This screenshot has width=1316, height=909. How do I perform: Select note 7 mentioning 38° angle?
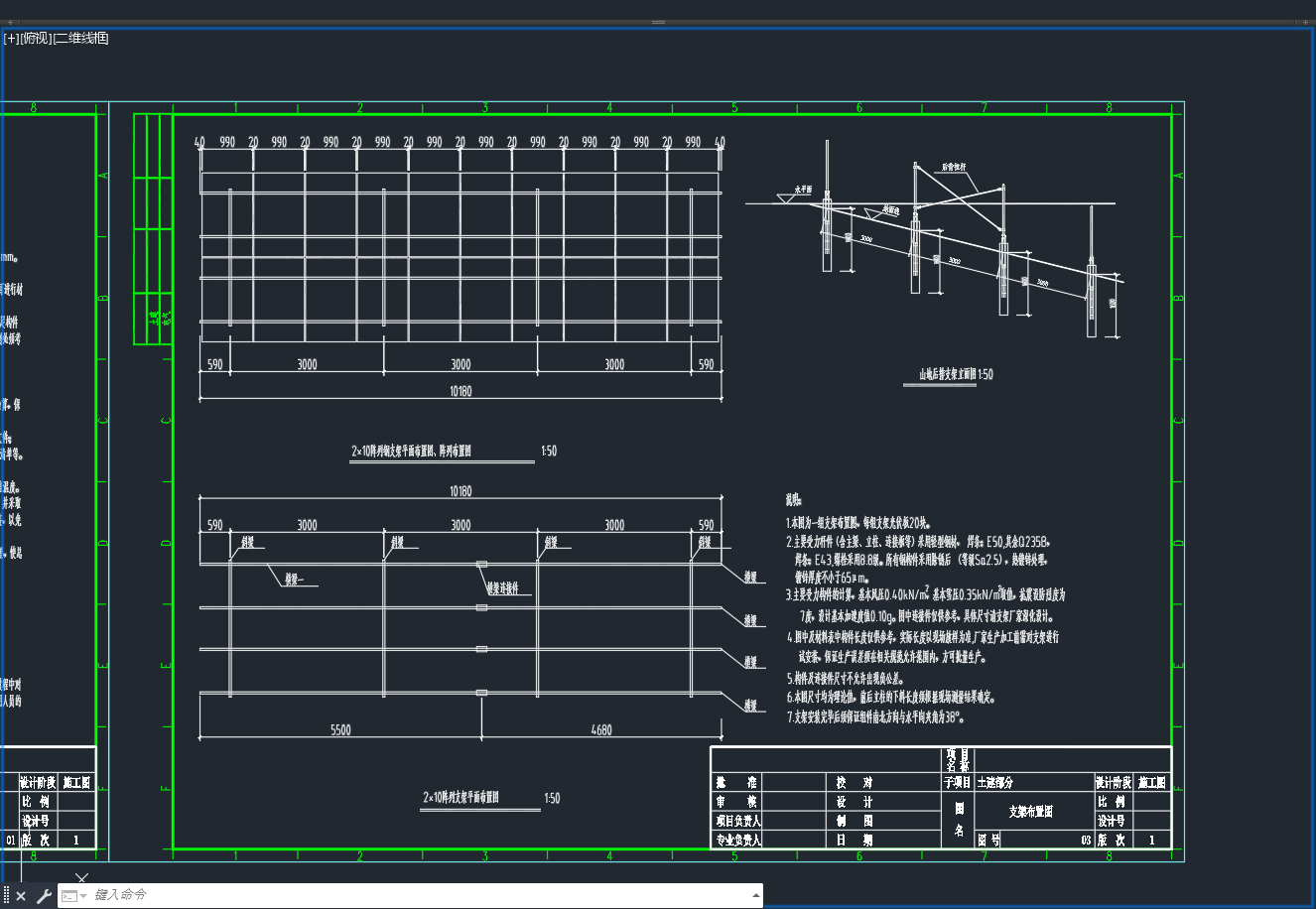coord(875,716)
